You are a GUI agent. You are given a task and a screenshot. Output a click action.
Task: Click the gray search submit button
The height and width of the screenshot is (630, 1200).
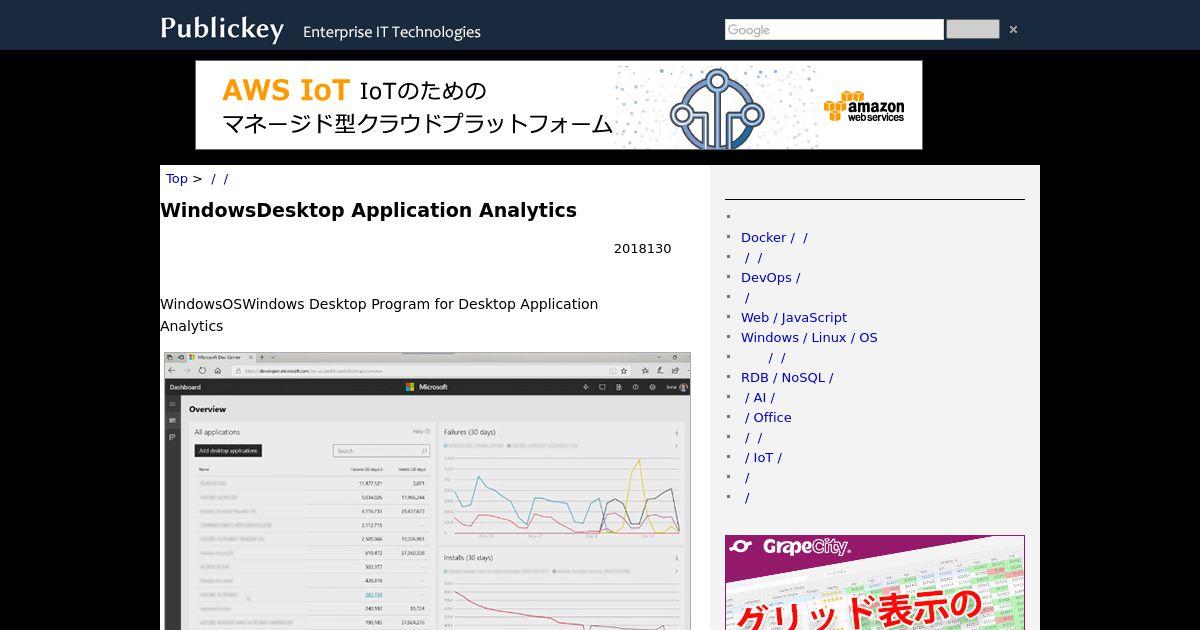(x=972, y=29)
